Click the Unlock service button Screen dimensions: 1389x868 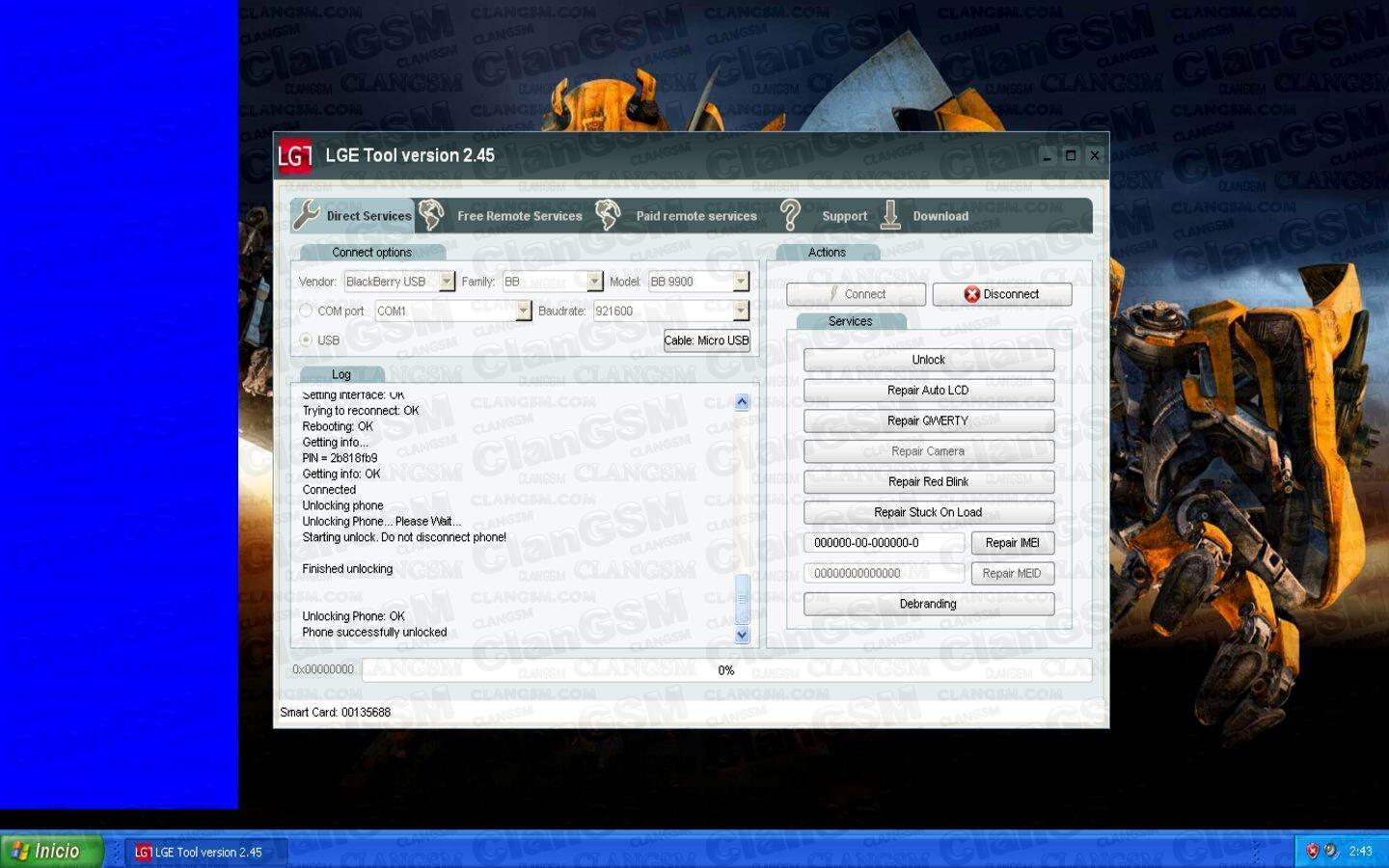pyautogui.click(x=929, y=360)
